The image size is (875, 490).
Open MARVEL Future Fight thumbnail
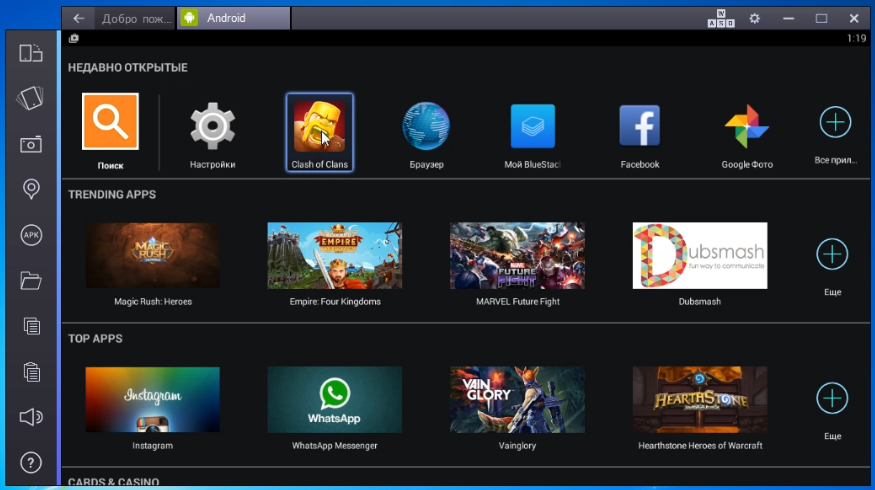[517, 256]
